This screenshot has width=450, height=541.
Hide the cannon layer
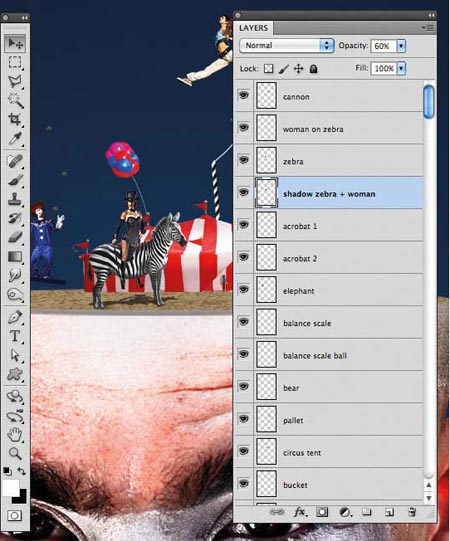[x=244, y=95]
